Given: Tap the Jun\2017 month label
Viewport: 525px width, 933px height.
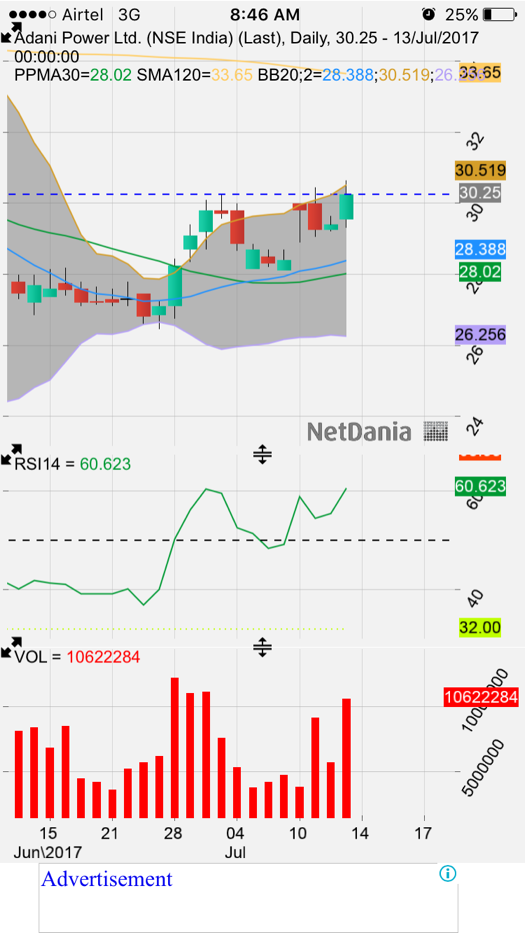Looking at the screenshot, I should coord(48,852).
